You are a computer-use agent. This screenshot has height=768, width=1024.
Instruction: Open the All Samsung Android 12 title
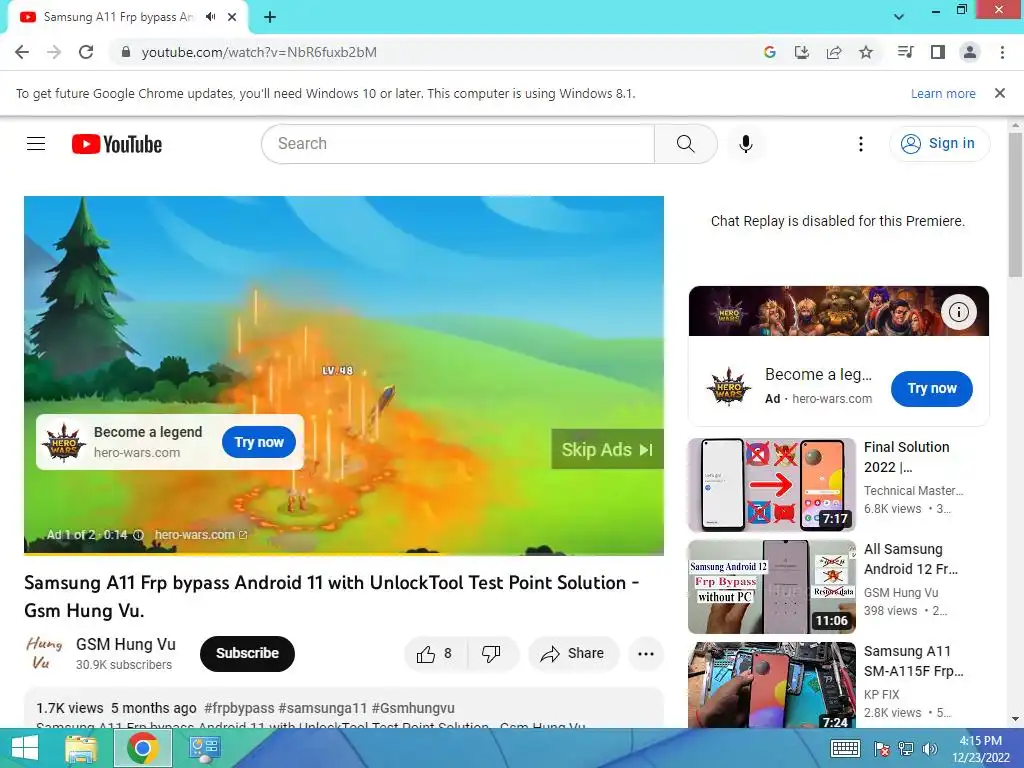pyautogui.click(x=911, y=559)
